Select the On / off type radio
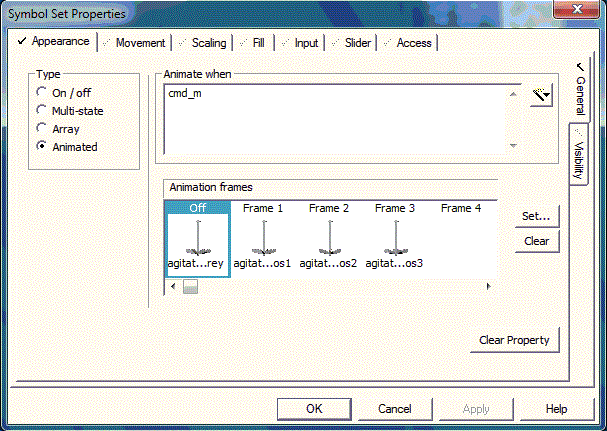 [42, 92]
